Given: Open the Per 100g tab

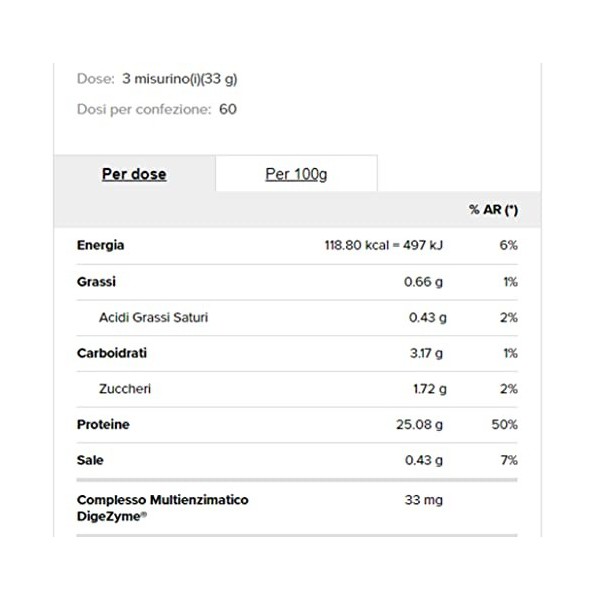Looking at the screenshot, I should tap(296, 174).
